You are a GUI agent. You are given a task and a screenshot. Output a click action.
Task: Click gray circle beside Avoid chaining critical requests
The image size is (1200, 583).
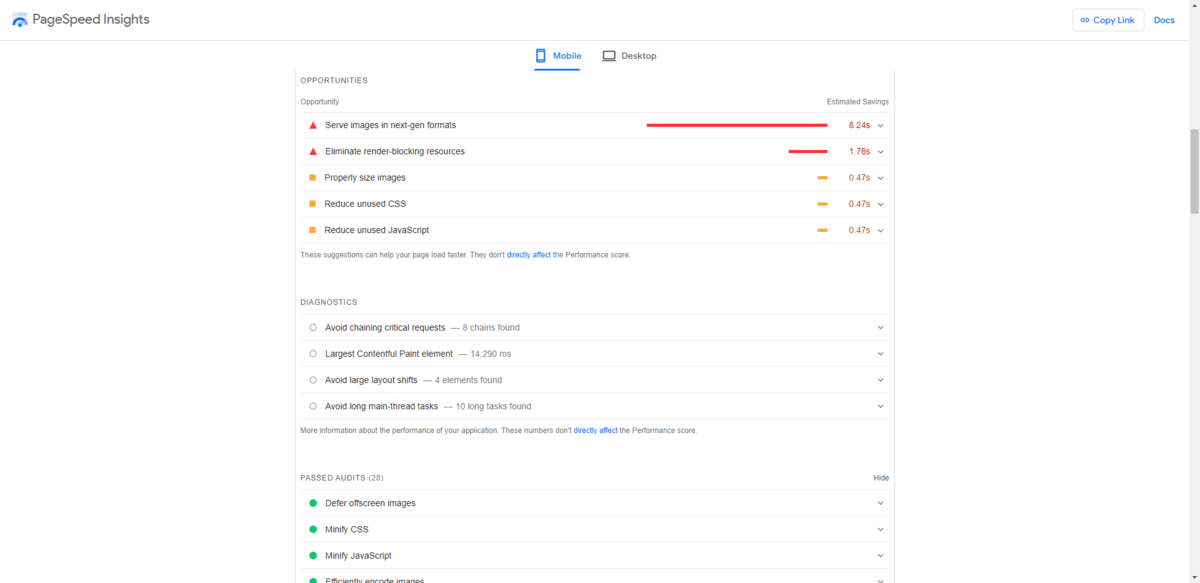313,327
